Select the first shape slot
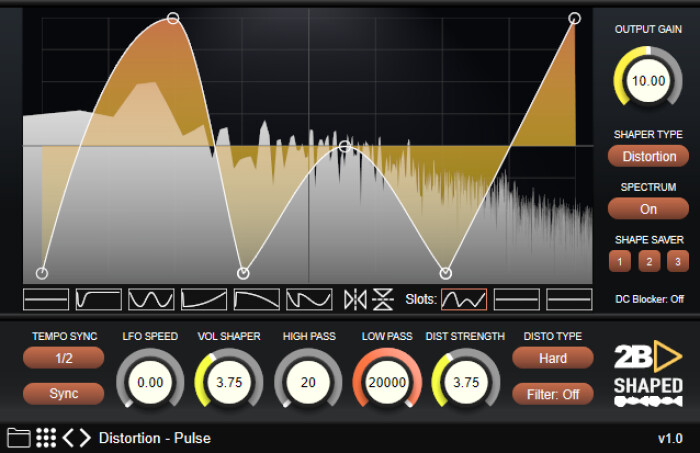 (x=464, y=299)
